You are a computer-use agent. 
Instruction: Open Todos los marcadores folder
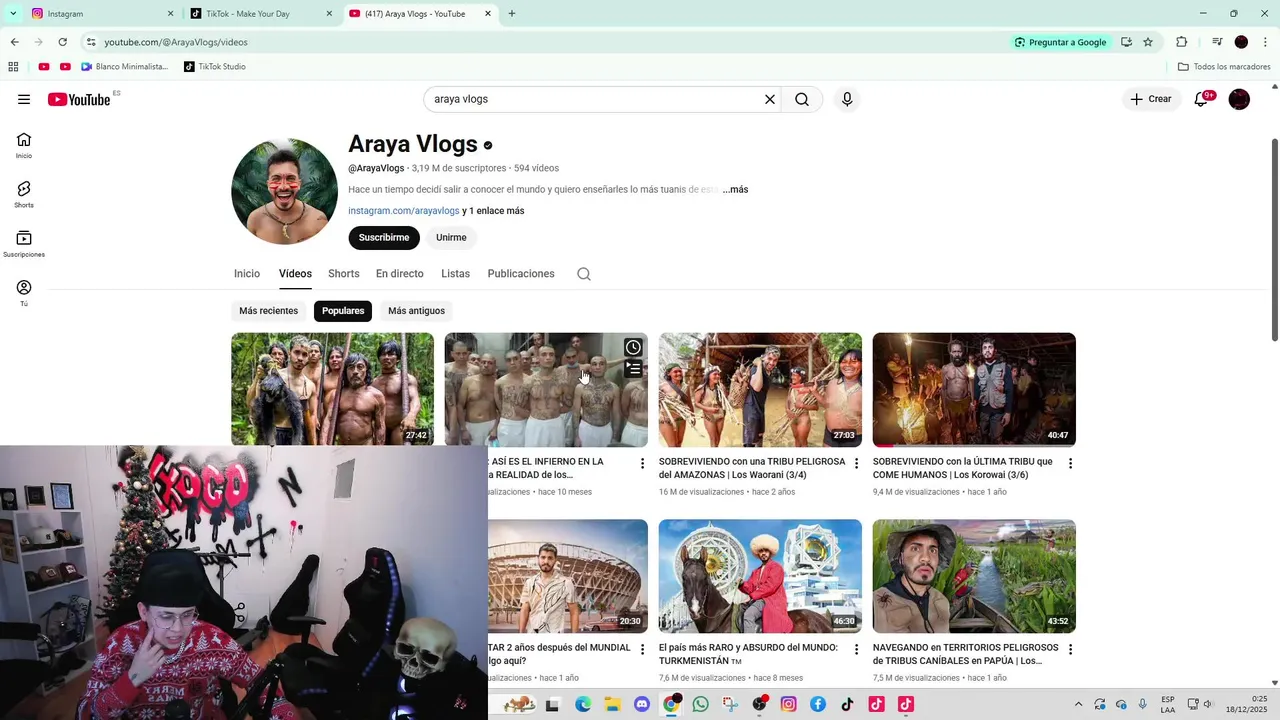click(1224, 67)
